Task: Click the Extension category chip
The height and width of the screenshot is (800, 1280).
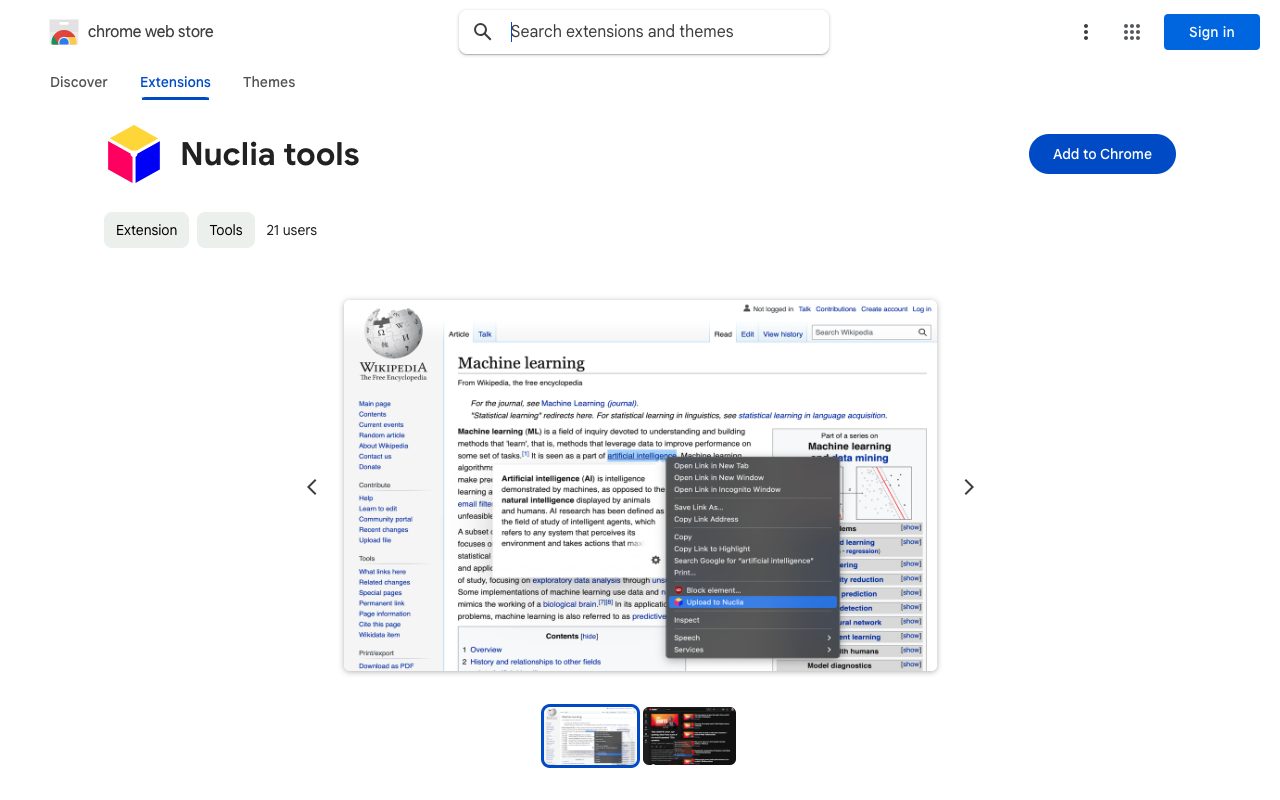Action: coord(146,230)
